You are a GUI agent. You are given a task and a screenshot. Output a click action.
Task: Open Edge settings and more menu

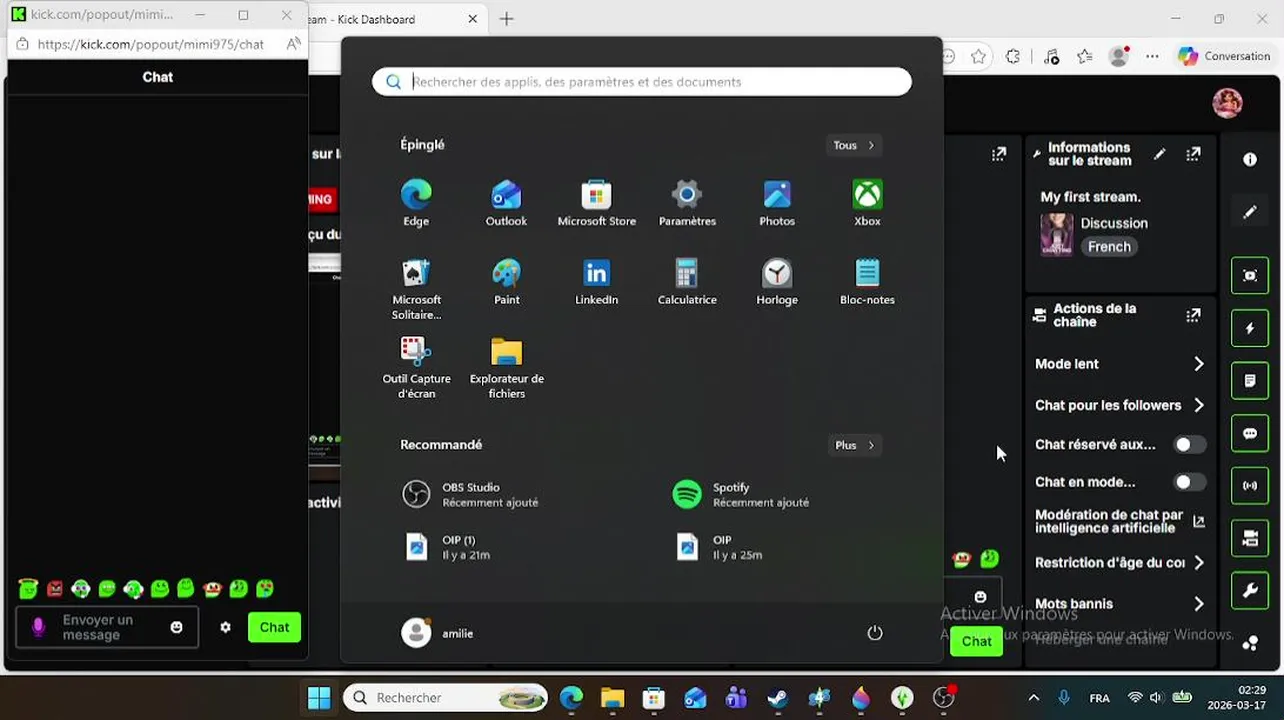click(x=1153, y=56)
